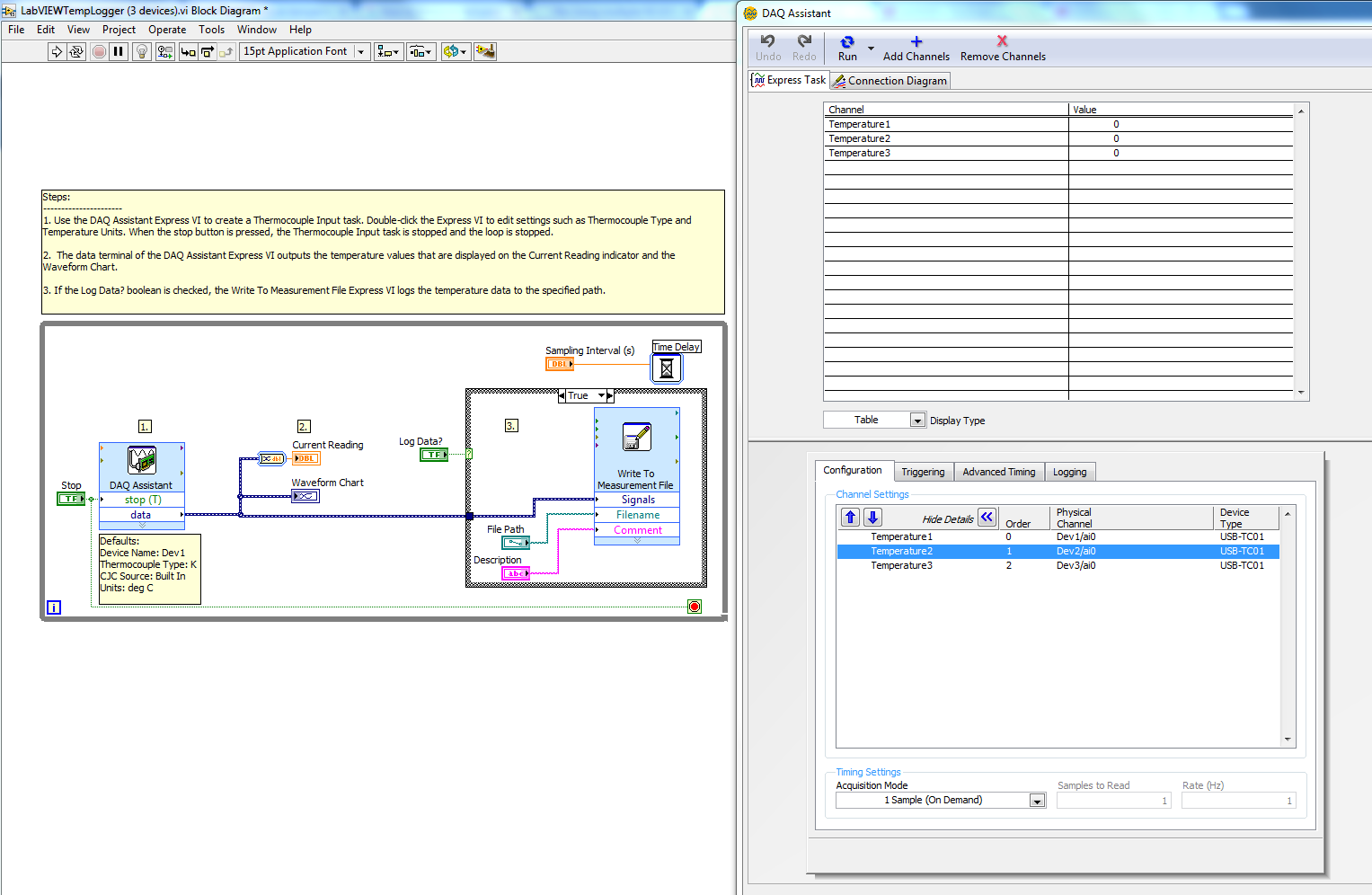Open Reorder dropdown in toolbar
The height and width of the screenshot is (895, 1372).
456,51
